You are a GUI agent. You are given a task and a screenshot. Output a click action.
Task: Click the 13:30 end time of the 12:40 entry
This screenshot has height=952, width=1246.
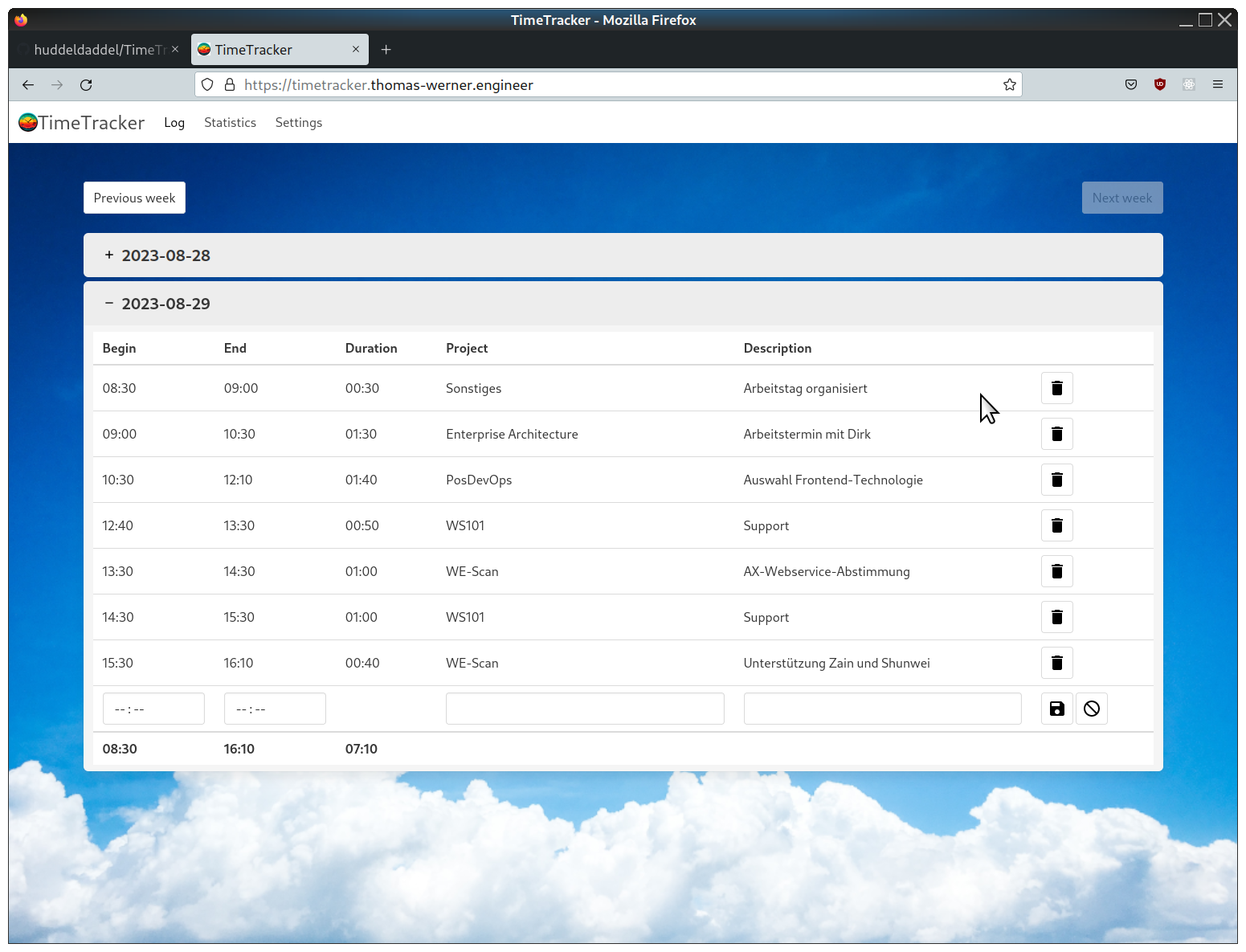pos(239,525)
